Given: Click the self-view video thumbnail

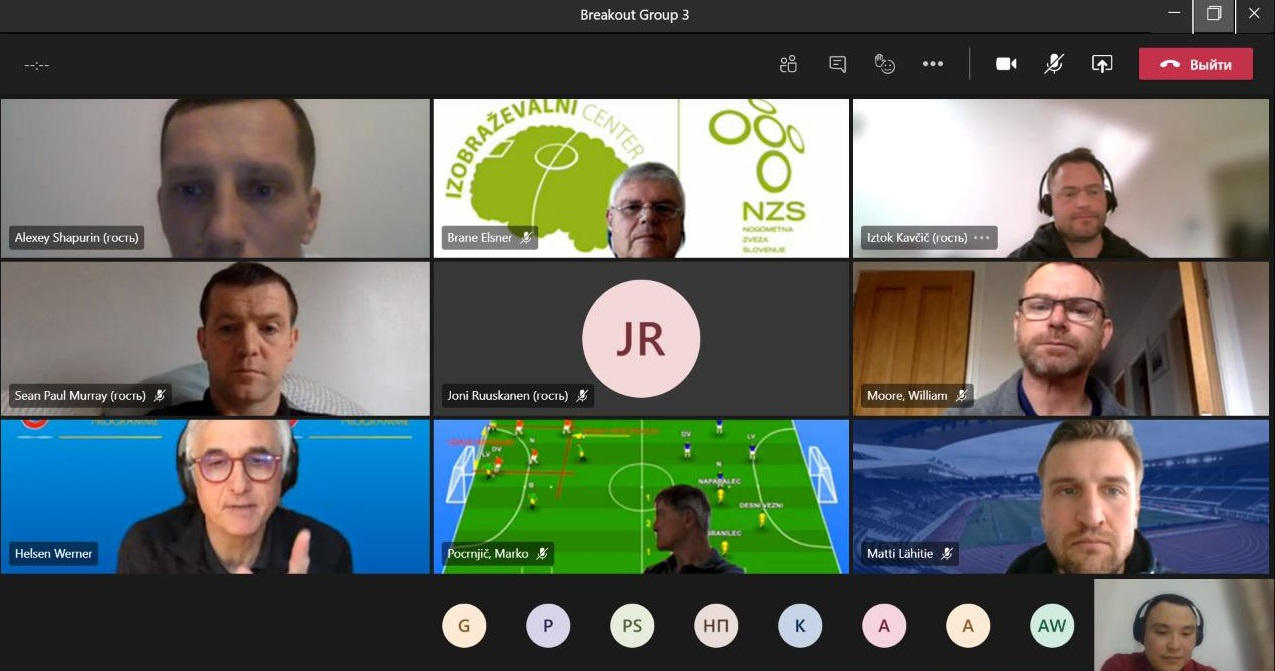Looking at the screenshot, I should pyautogui.click(x=1184, y=625).
